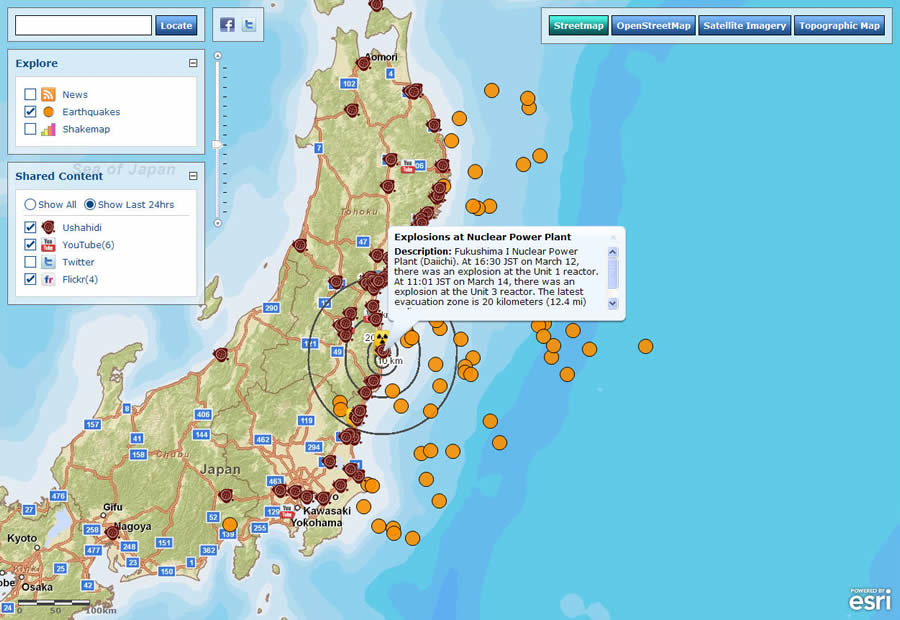Image resolution: width=900 pixels, height=620 pixels.
Task: Open the OpenStreetMap basemap option
Action: point(652,25)
